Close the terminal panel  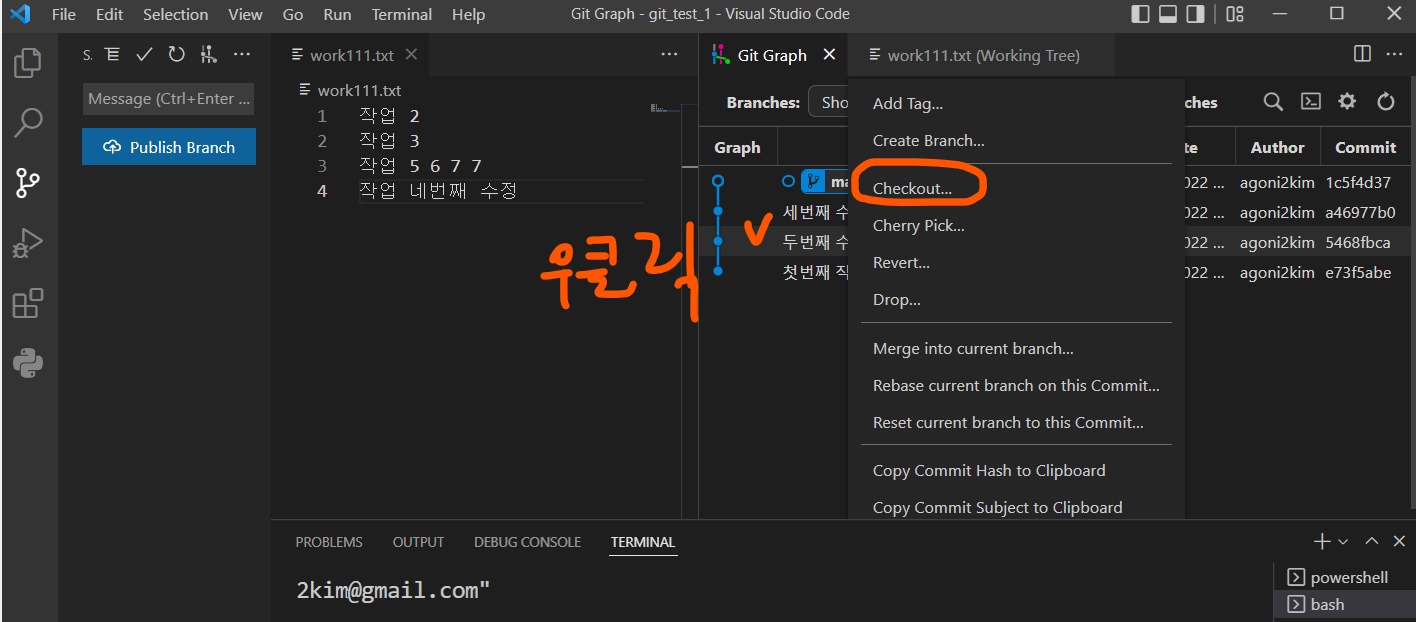1399,541
